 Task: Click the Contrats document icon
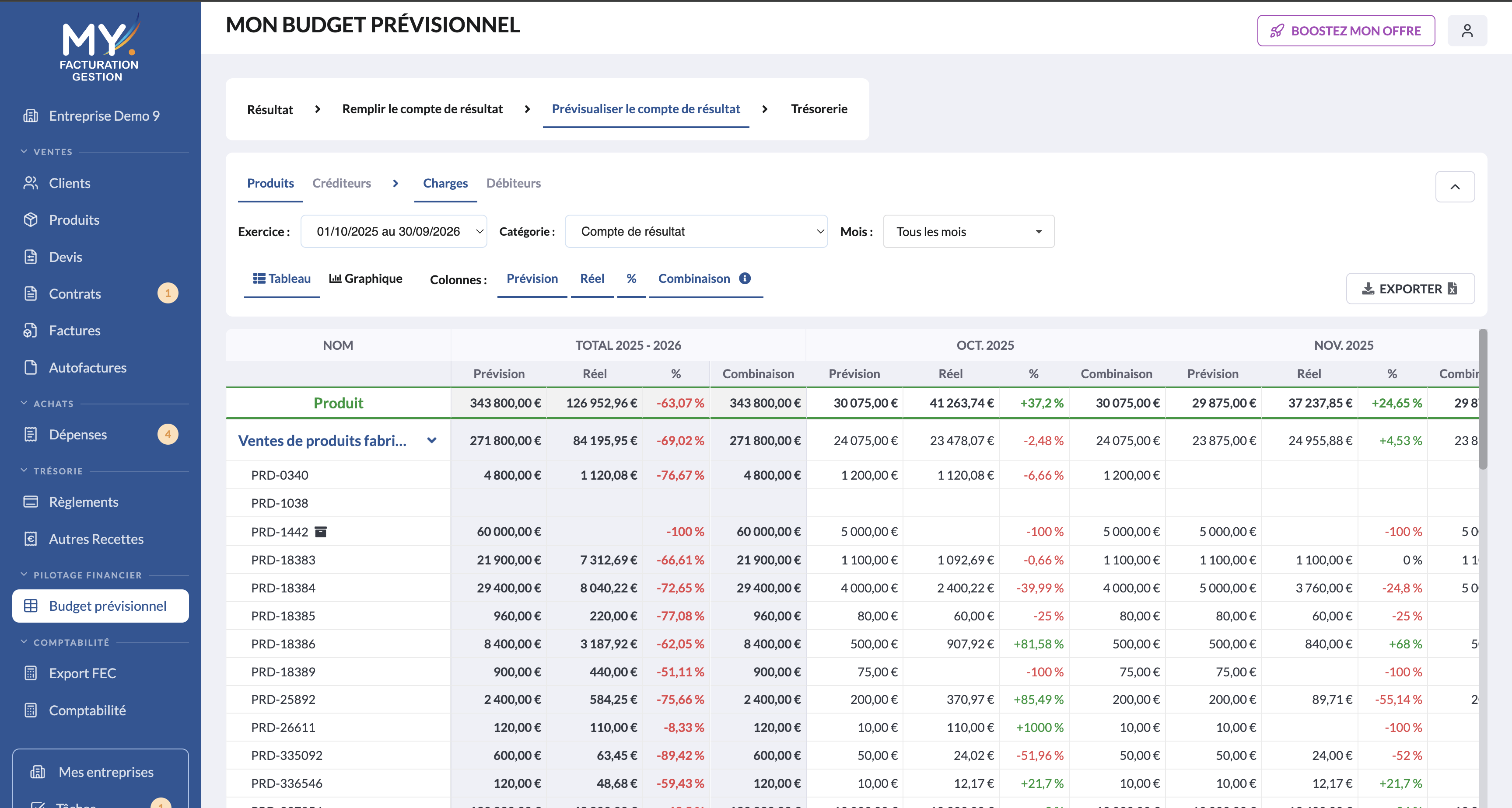31,293
